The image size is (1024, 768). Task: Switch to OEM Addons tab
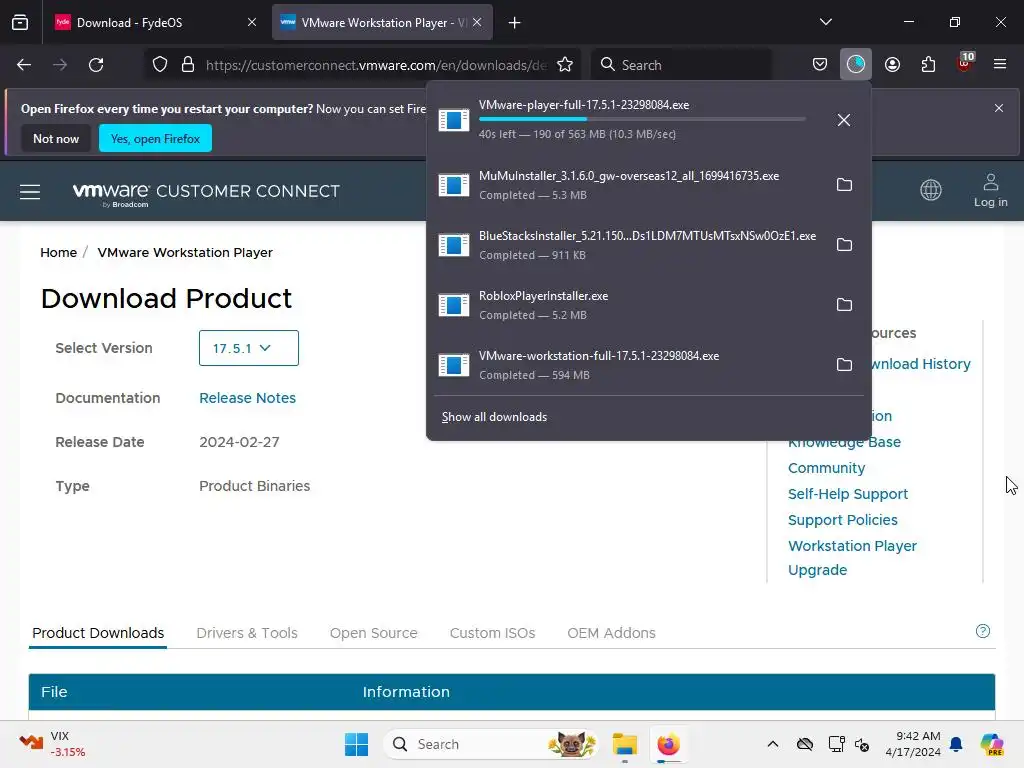tap(611, 633)
